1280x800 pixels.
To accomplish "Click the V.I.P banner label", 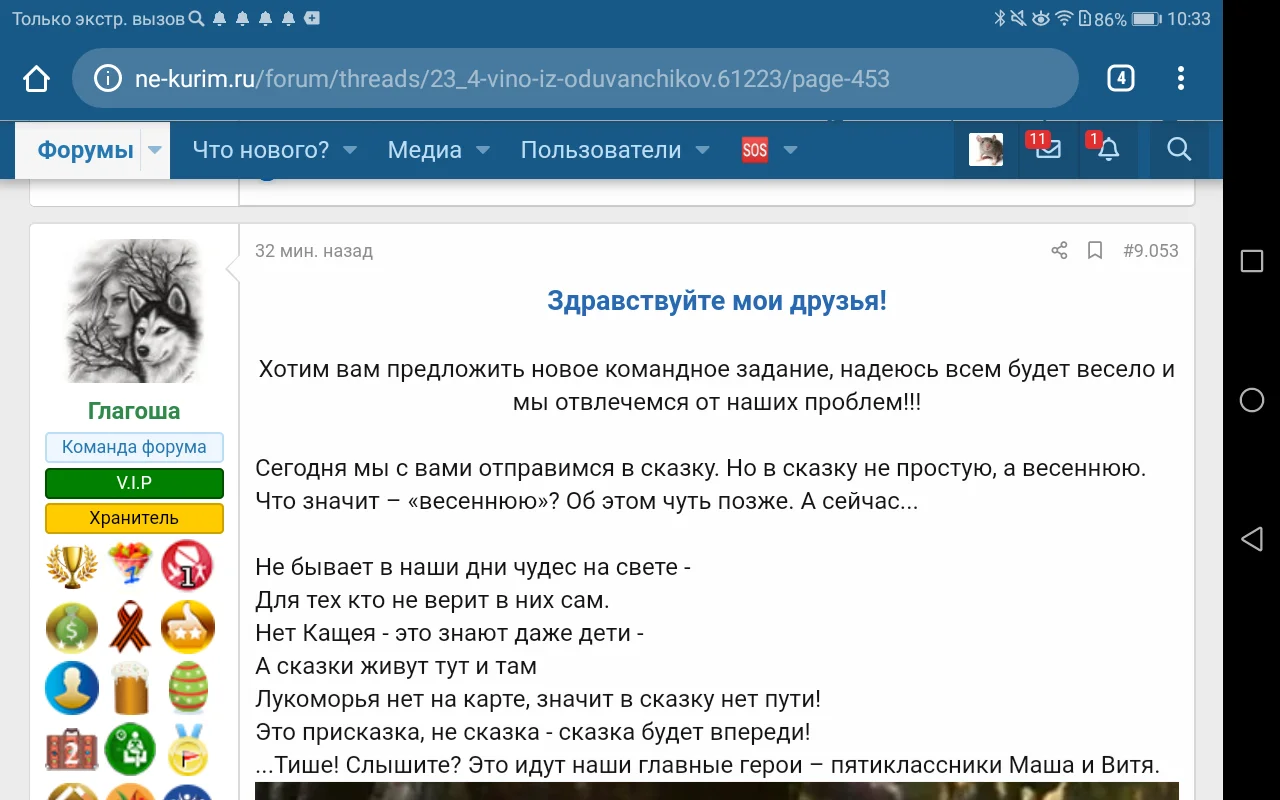I will tap(134, 483).
